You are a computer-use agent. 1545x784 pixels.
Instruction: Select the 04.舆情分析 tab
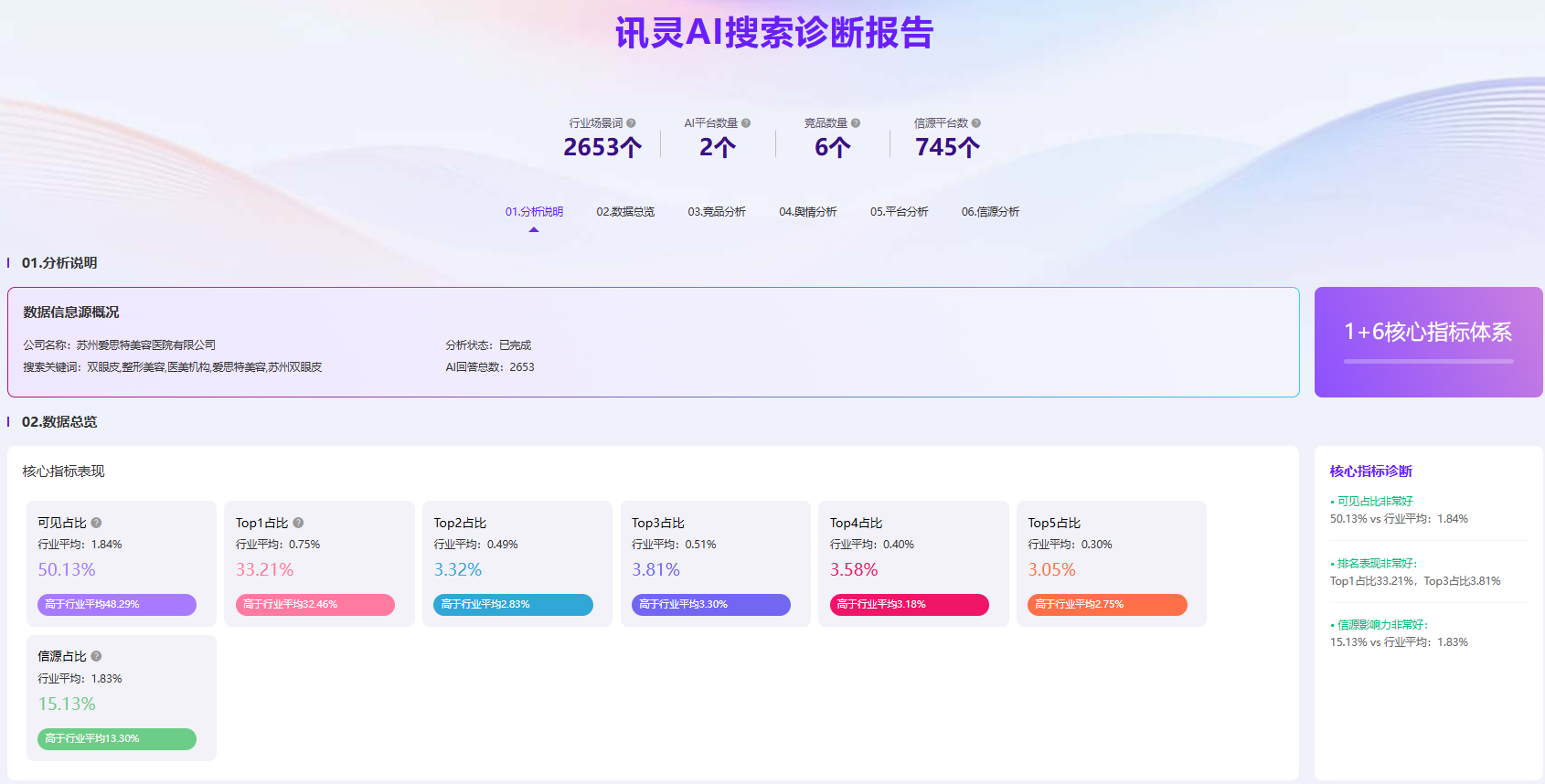(808, 212)
